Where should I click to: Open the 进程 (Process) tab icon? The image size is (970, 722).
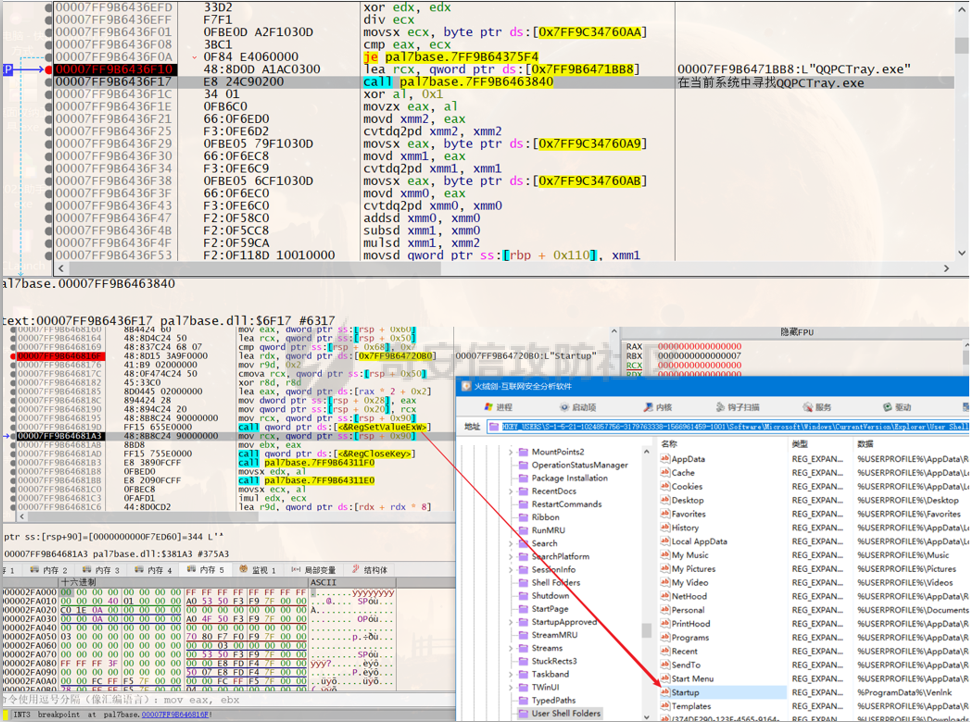click(489, 407)
